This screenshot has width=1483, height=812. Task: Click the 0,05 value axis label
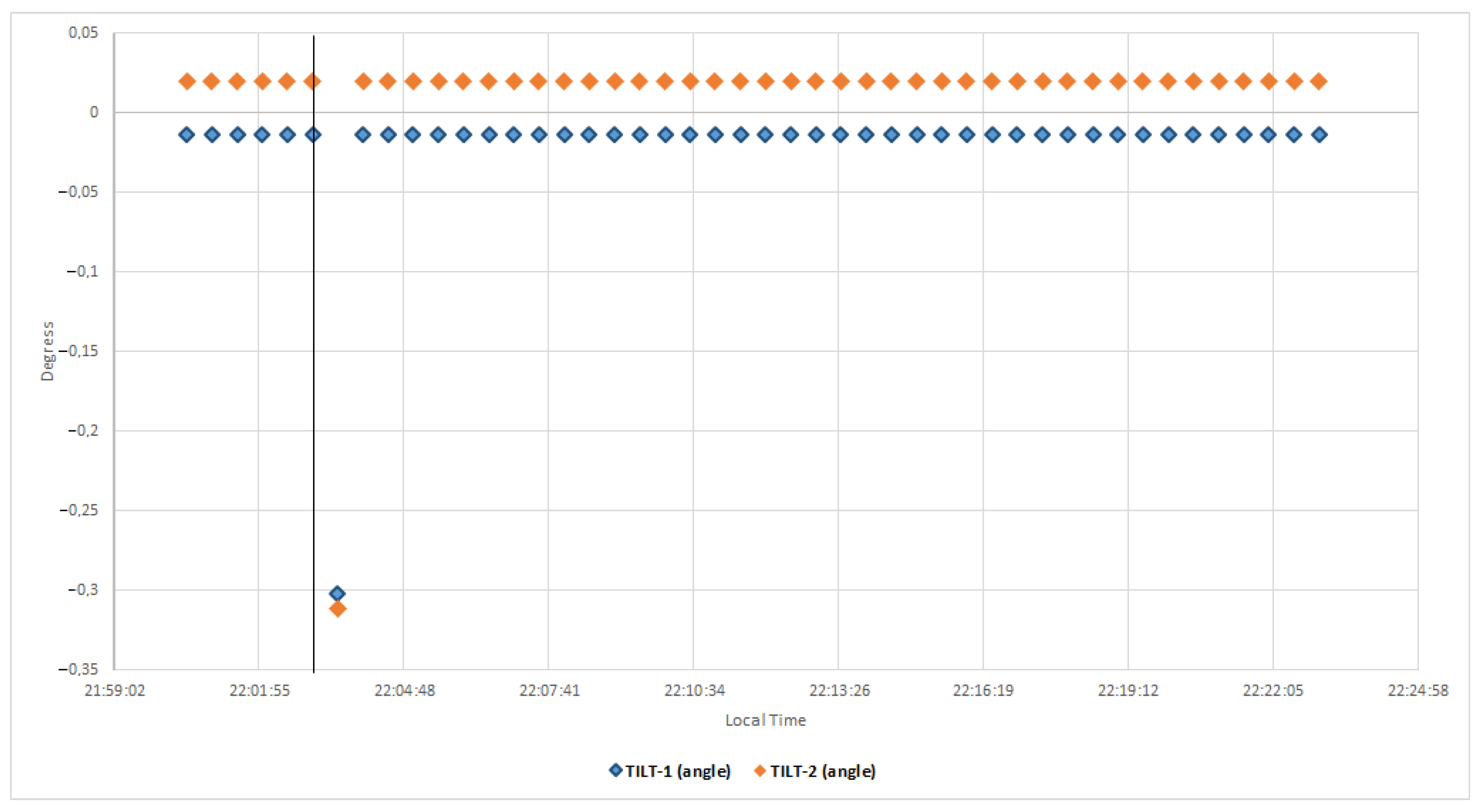point(83,32)
